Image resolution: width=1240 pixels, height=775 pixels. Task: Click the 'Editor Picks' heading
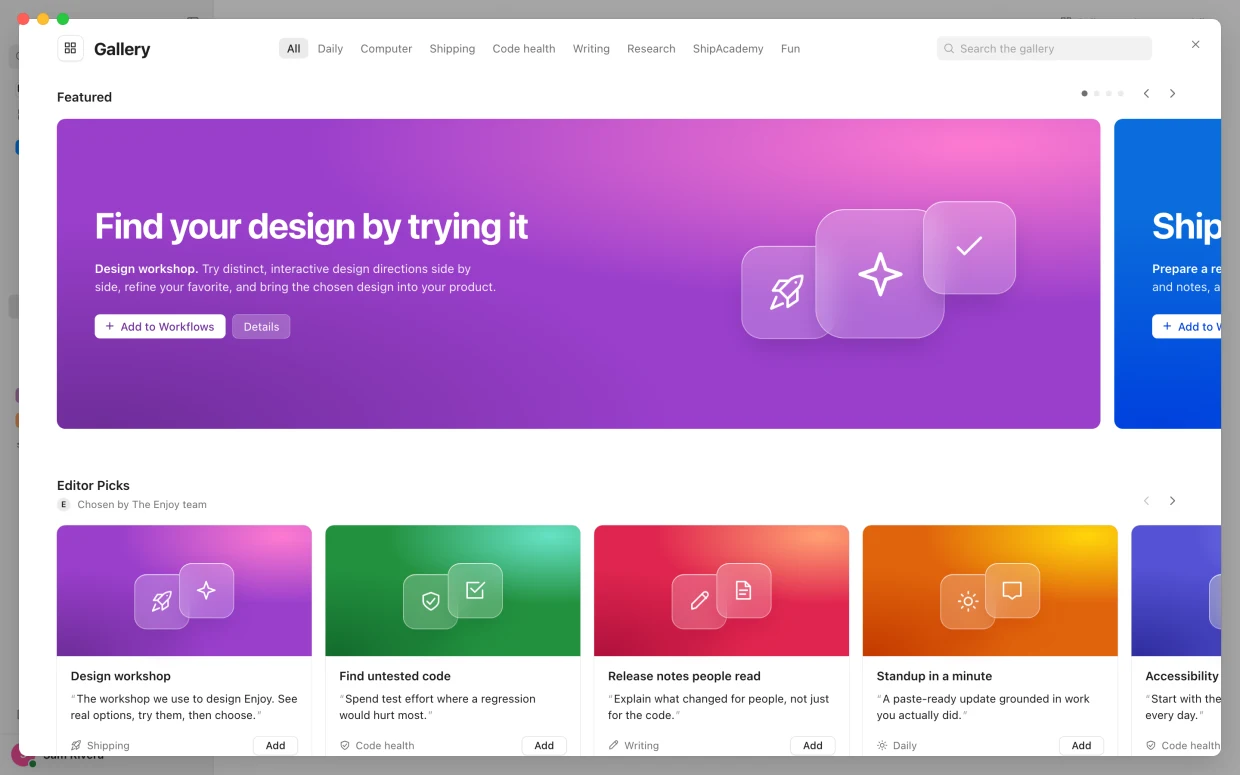coord(93,485)
